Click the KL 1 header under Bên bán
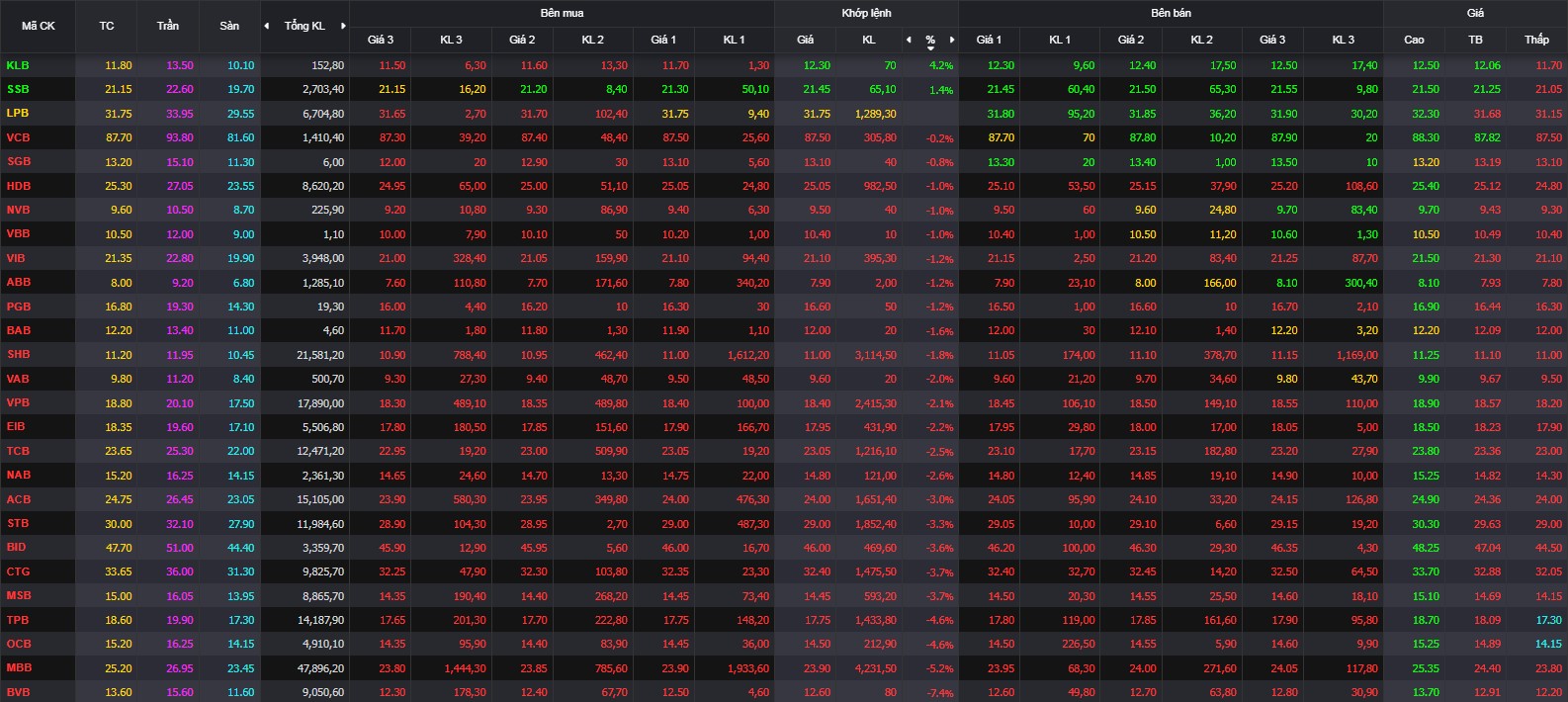 click(x=1060, y=40)
